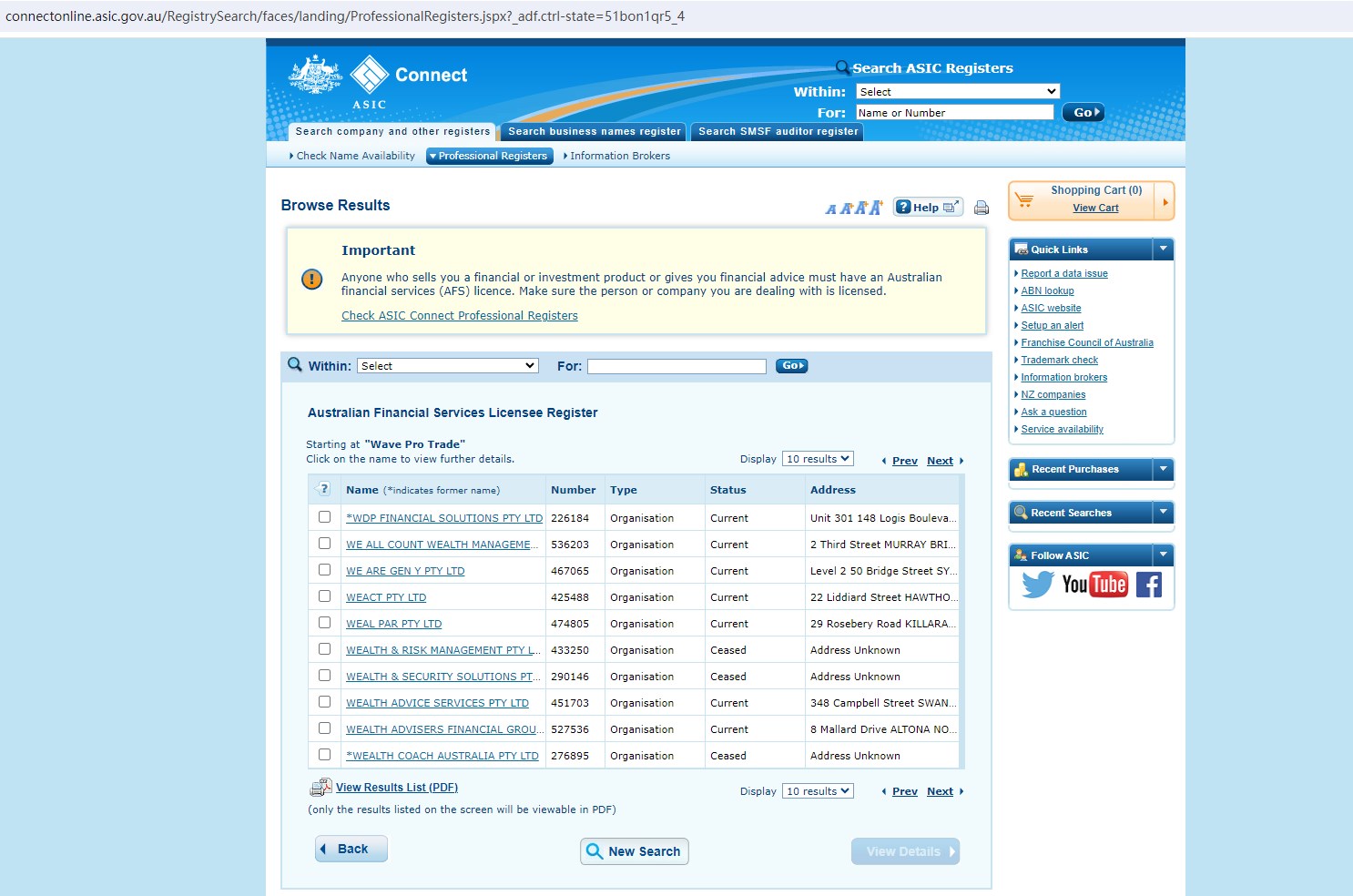Viewport: 1353px width, 896px height.
Task: Open the ASIC Twitter page icon
Action: pyautogui.click(x=1038, y=585)
